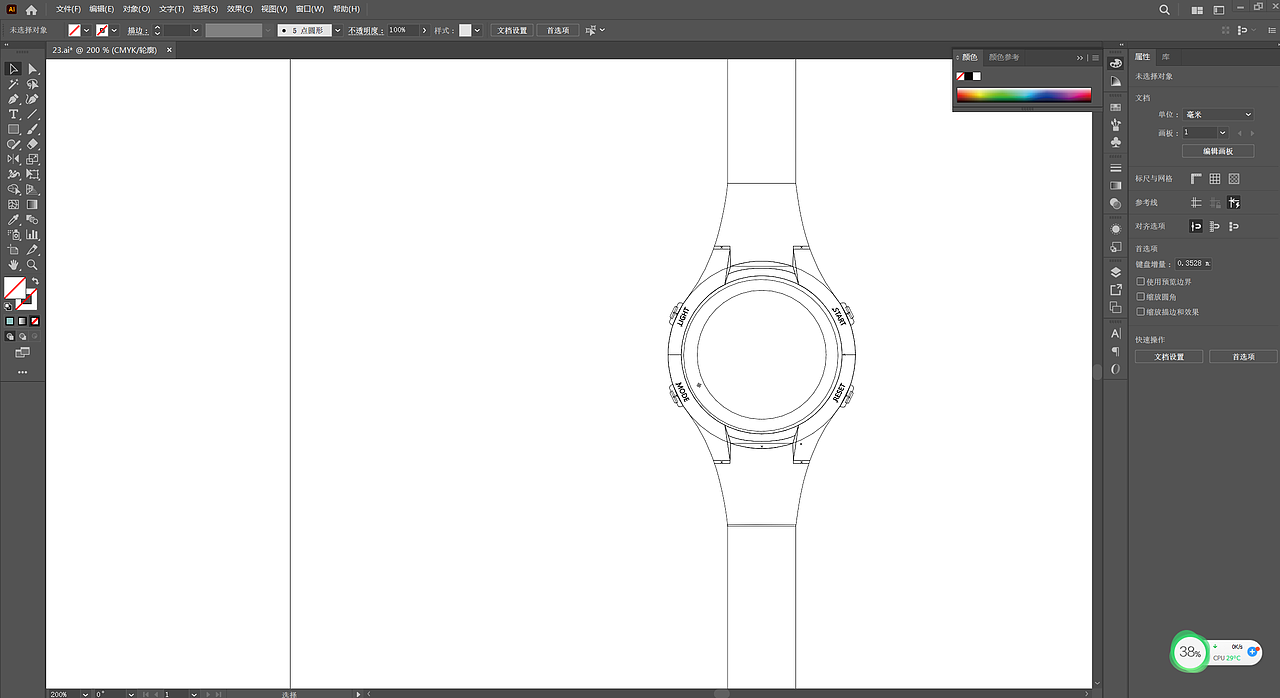Select the Lasso tool
The height and width of the screenshot is (698, 1280).
[33, 84]
